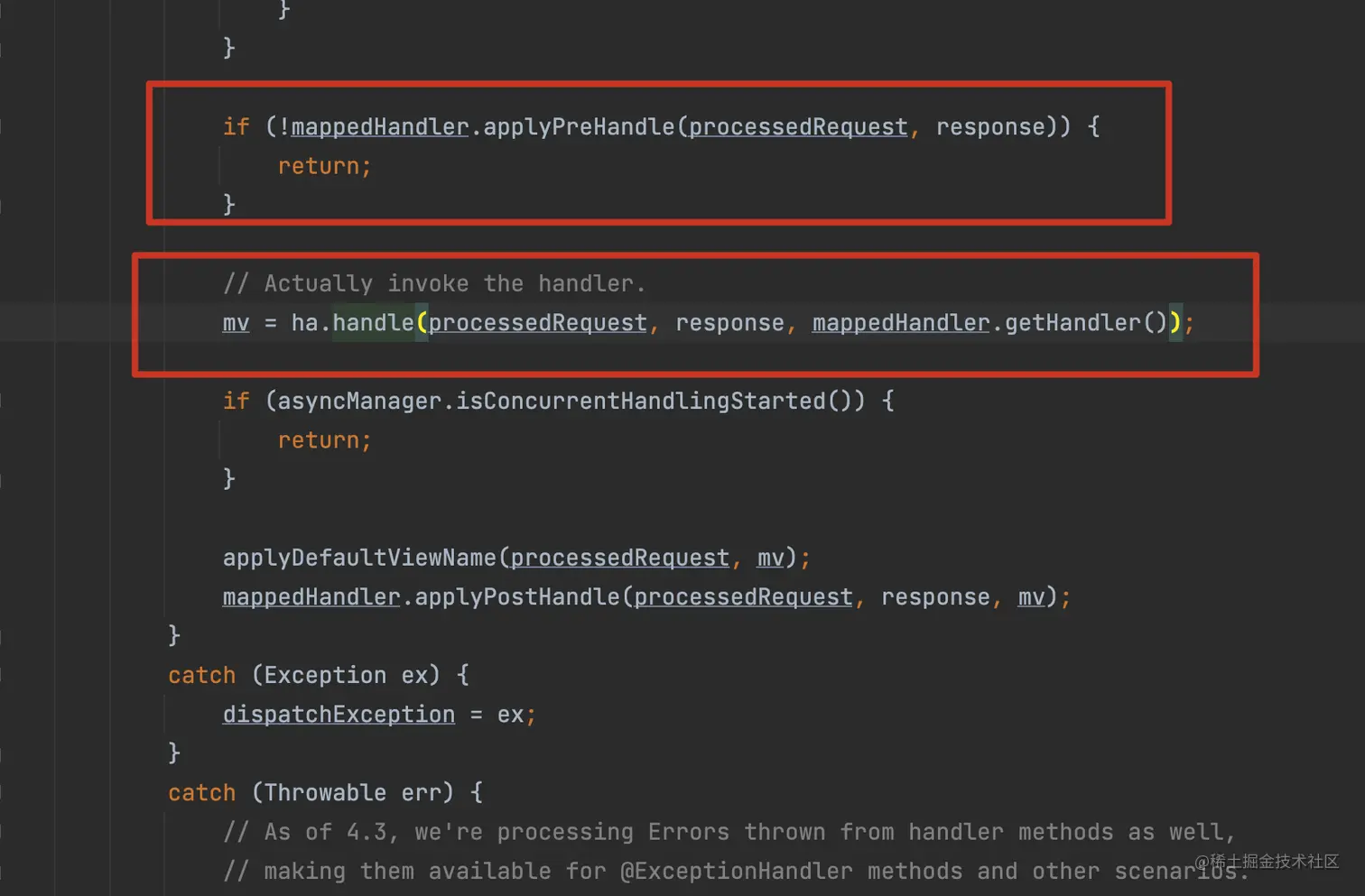Select processedRequest argument inside ha.handle call
The width and height of the screenshot is (1365, 896).
[x=538, y=323]
